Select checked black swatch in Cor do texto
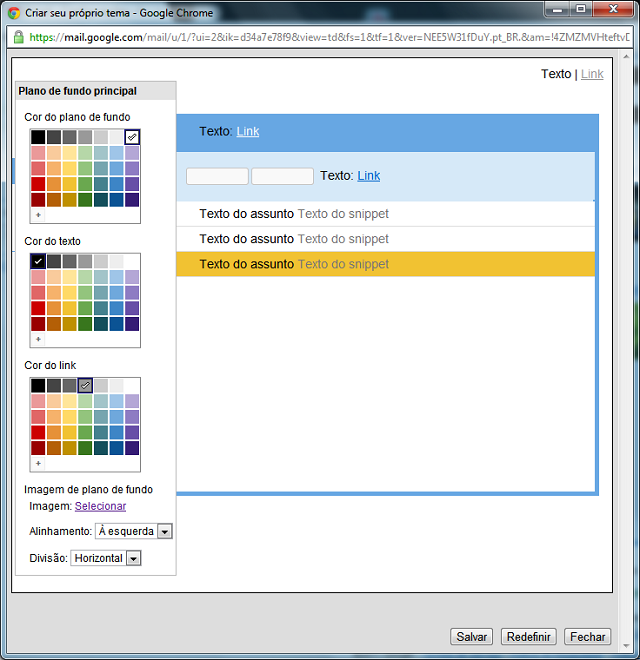Image resolution: width=640 pixels, height=660 pixels. 38,261
